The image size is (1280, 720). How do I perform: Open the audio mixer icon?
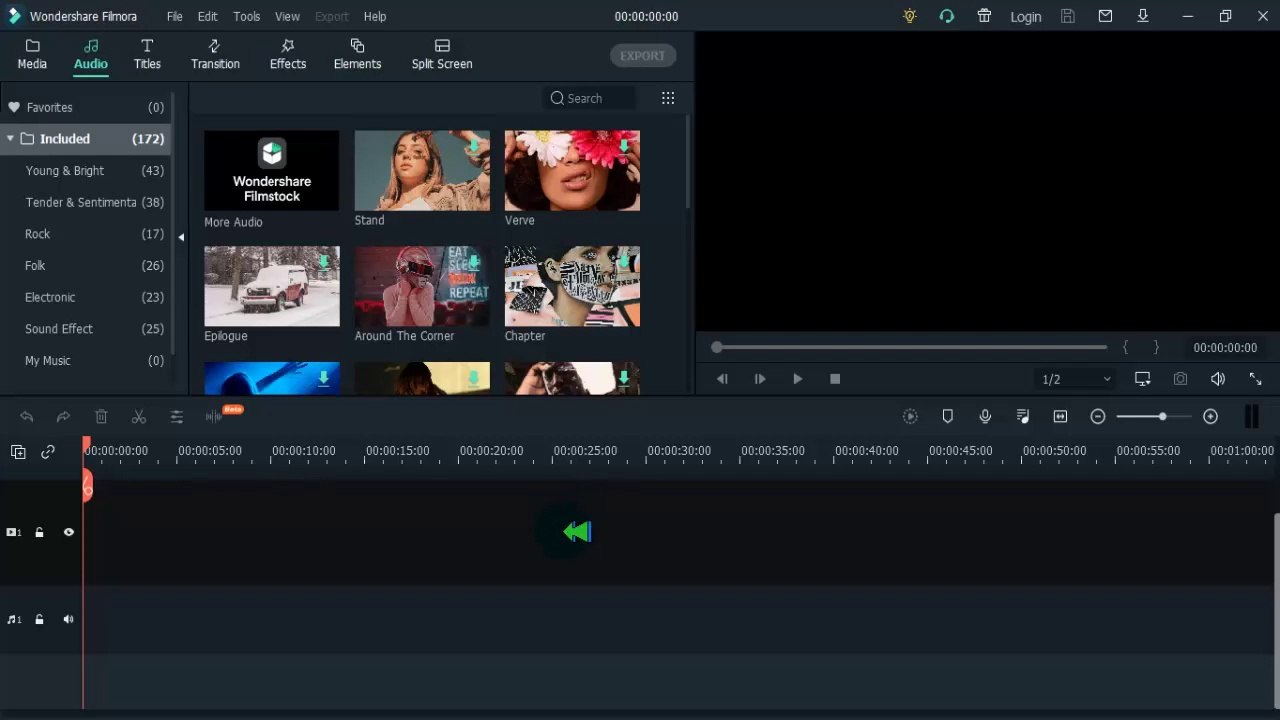click(1023, 416)
